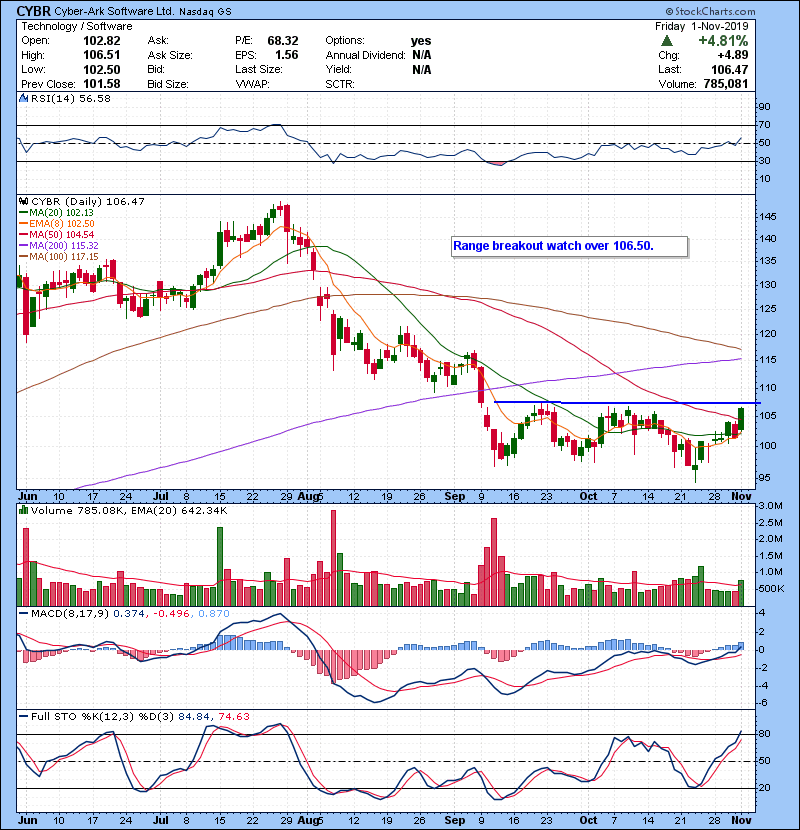
Task: Click the SCTR label
Action: coord(340,84)
